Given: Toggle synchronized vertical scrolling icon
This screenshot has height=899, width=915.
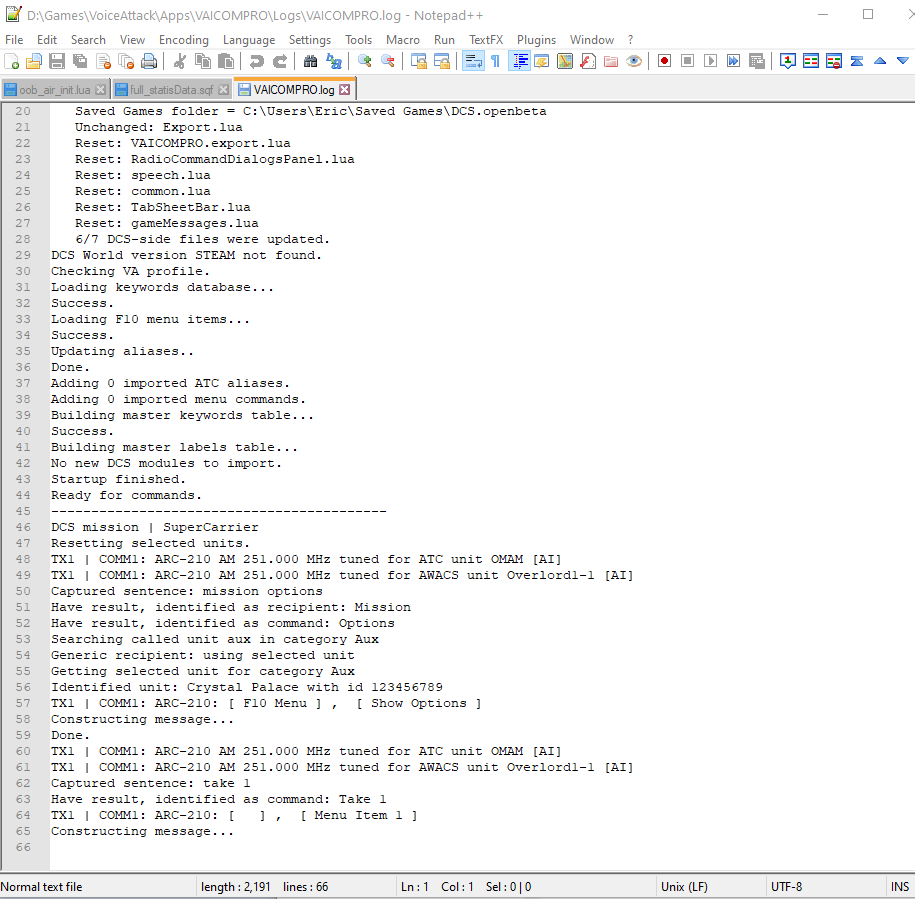Looking at the screenshot, I should pyautogui.click(x=418, y=61).
